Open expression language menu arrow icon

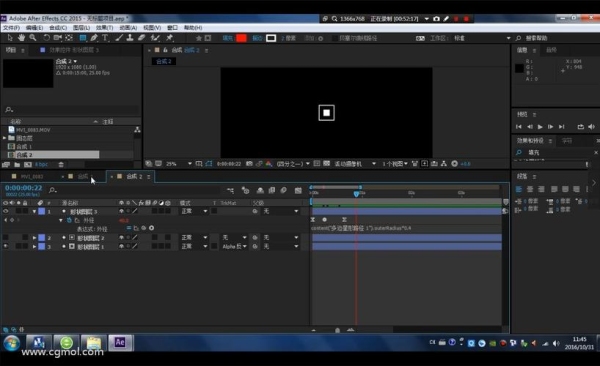tap(152, 228)
